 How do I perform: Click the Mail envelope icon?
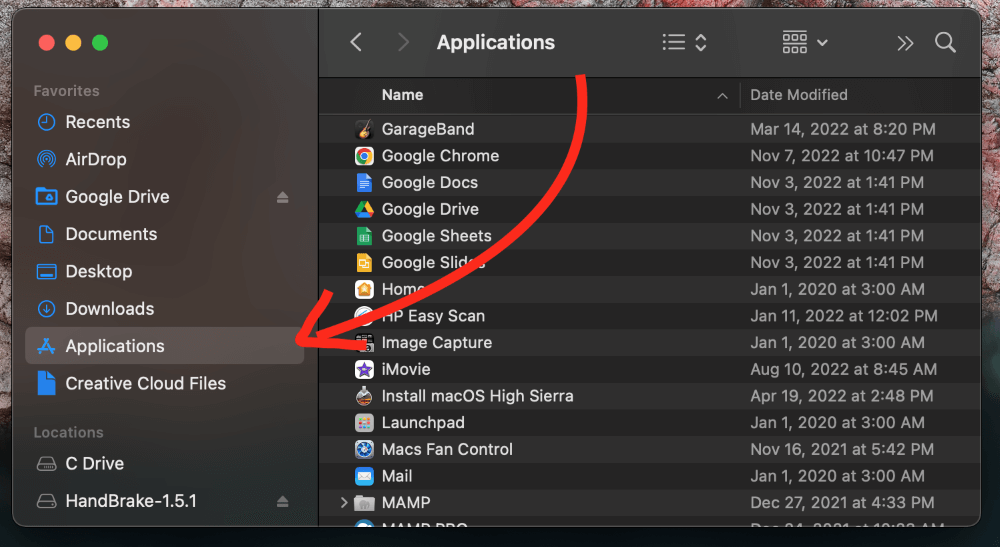click(x=364, y=476)
